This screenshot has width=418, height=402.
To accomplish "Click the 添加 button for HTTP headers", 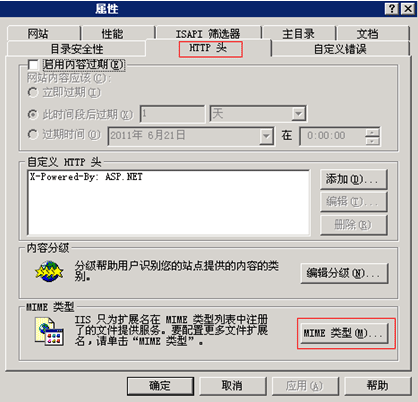I will pos(353,179).
